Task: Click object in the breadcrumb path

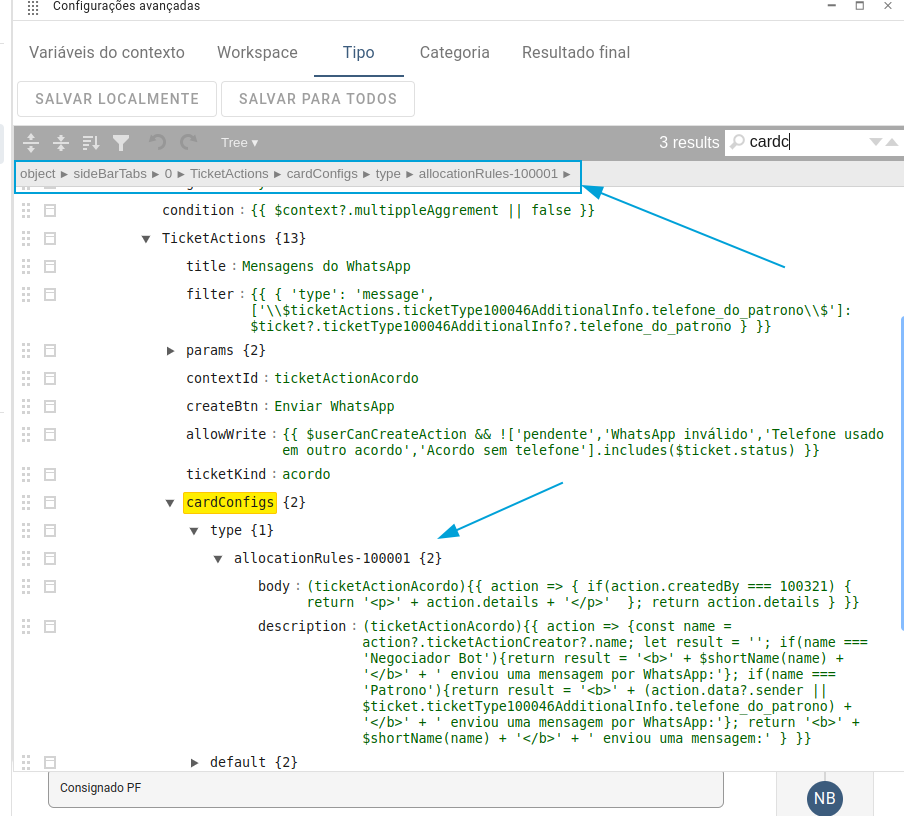Action: [37, 174]
